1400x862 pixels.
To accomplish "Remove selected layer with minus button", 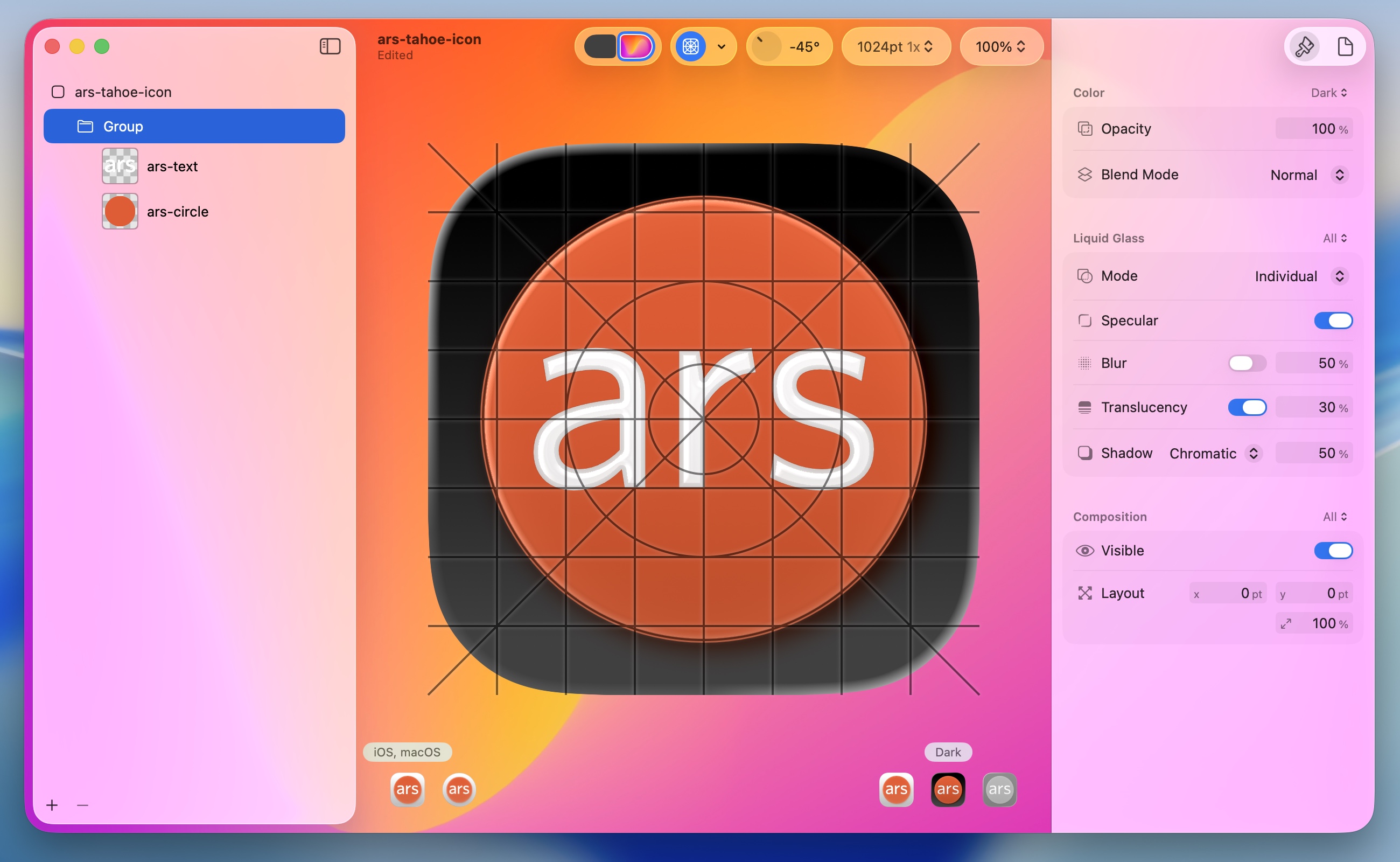I will pos(82,804).
